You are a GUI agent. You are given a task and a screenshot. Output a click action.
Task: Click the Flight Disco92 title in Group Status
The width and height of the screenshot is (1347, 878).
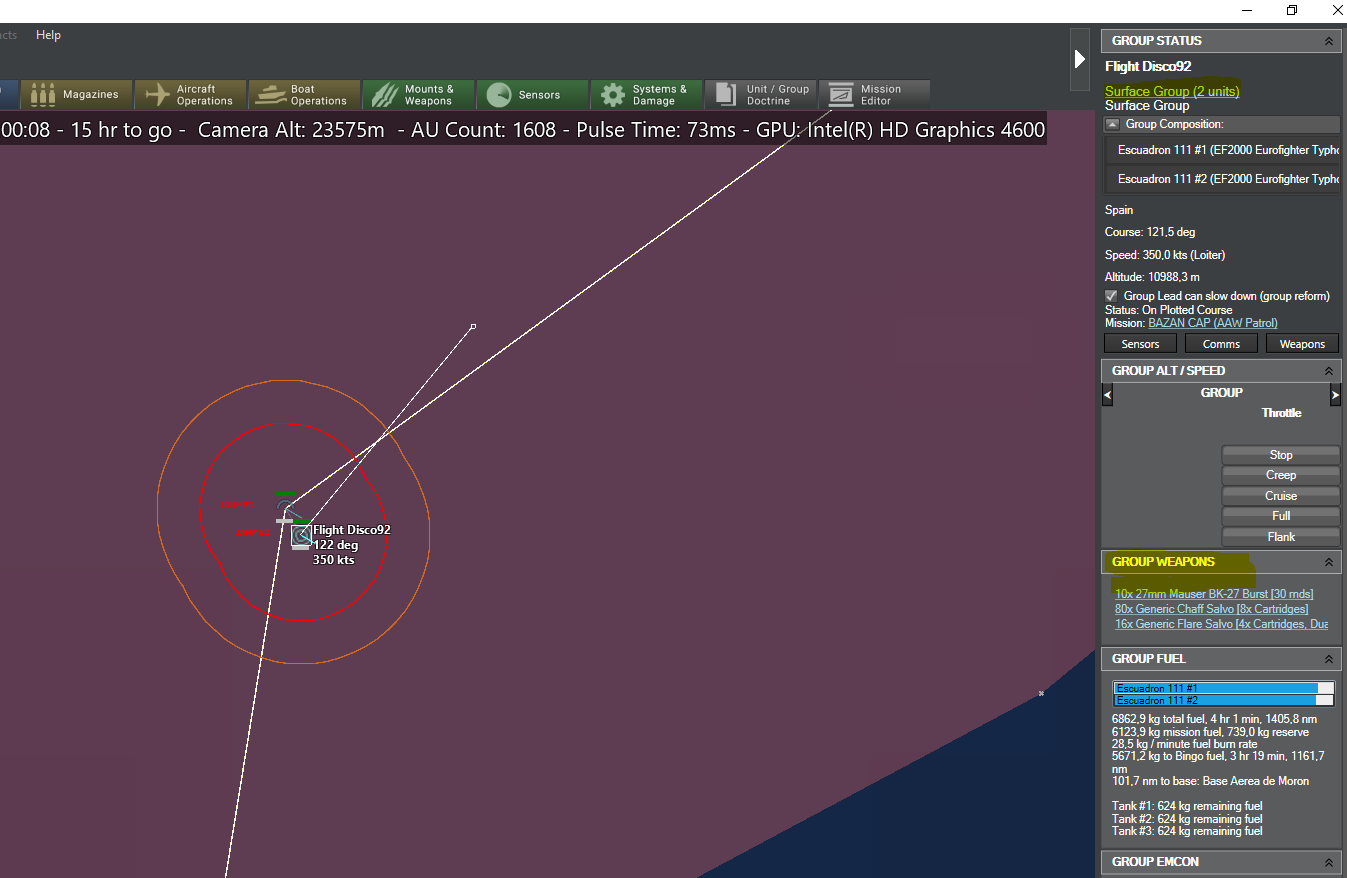pyautogui.click(x=1148, y=66)
